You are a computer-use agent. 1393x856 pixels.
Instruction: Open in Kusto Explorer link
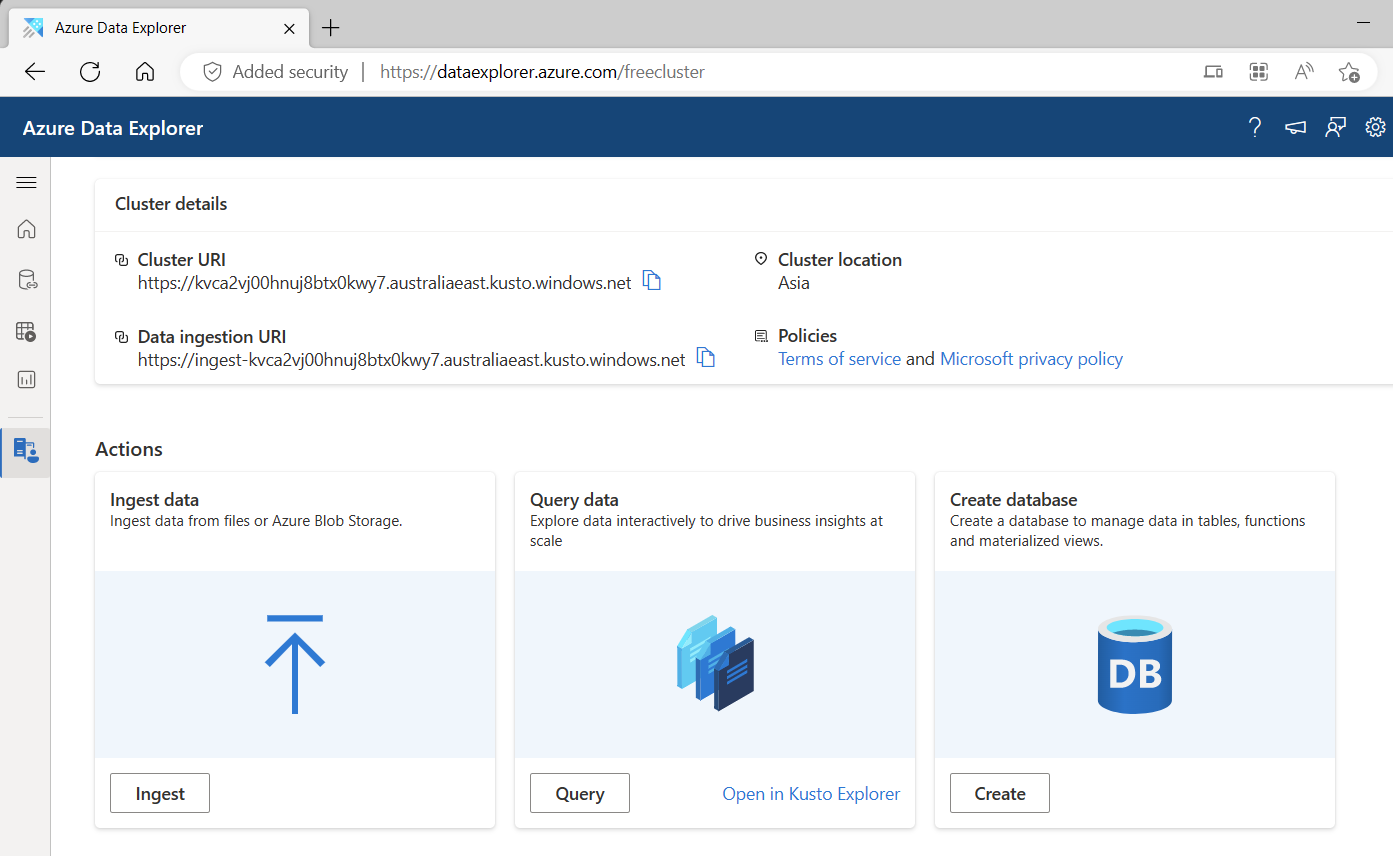coord(811,793)
